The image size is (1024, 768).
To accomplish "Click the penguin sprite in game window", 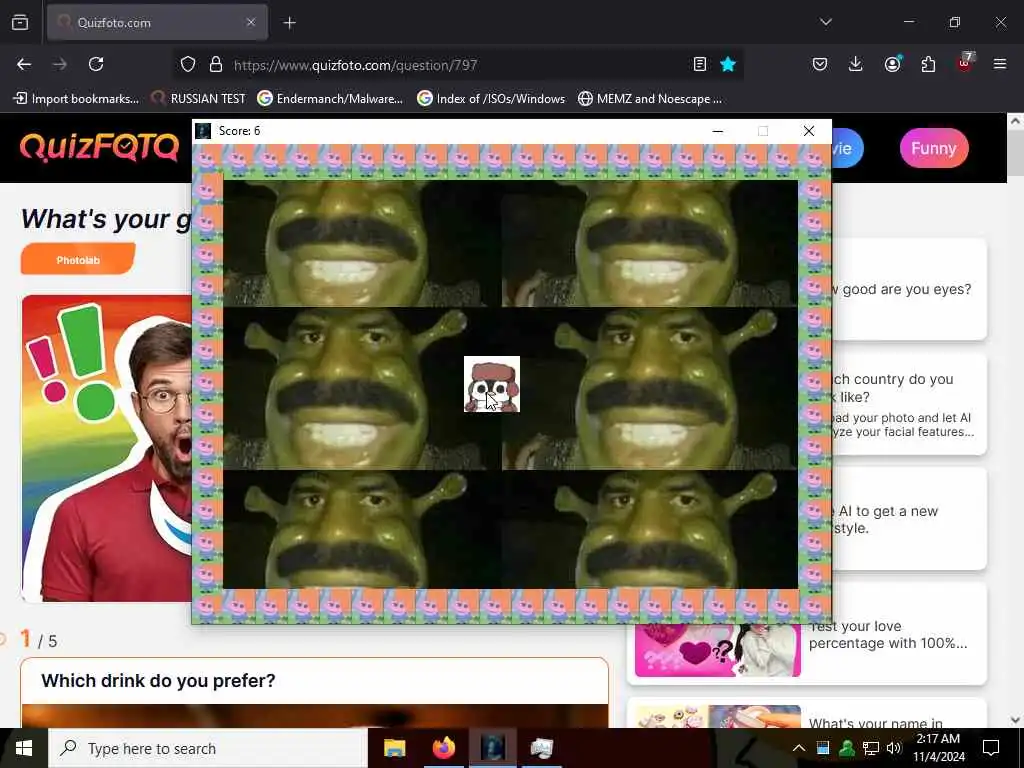I will coord(492,384).
